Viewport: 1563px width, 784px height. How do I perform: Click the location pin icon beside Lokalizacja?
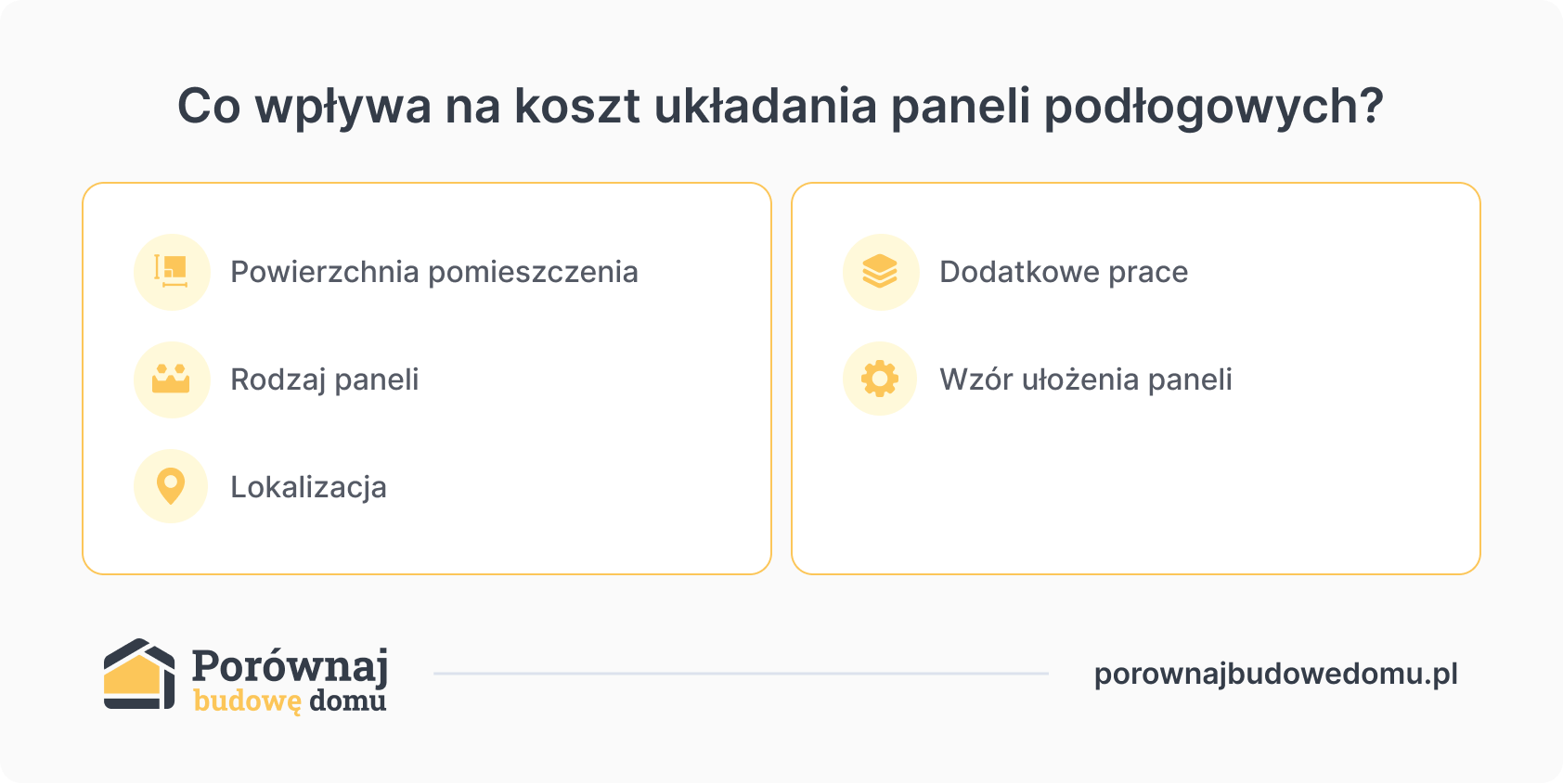pyautogui.click(x=171, y=486)
